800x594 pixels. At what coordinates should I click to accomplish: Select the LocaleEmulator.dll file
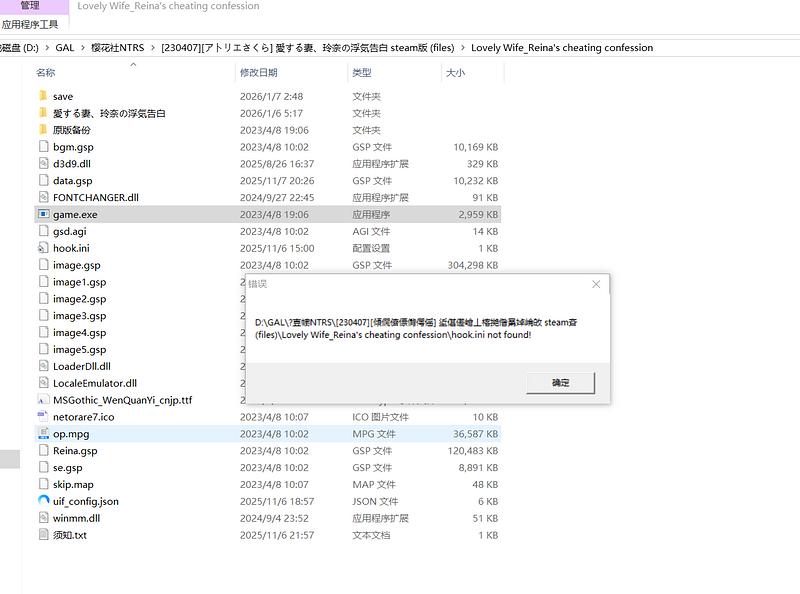tap(94, 383)
